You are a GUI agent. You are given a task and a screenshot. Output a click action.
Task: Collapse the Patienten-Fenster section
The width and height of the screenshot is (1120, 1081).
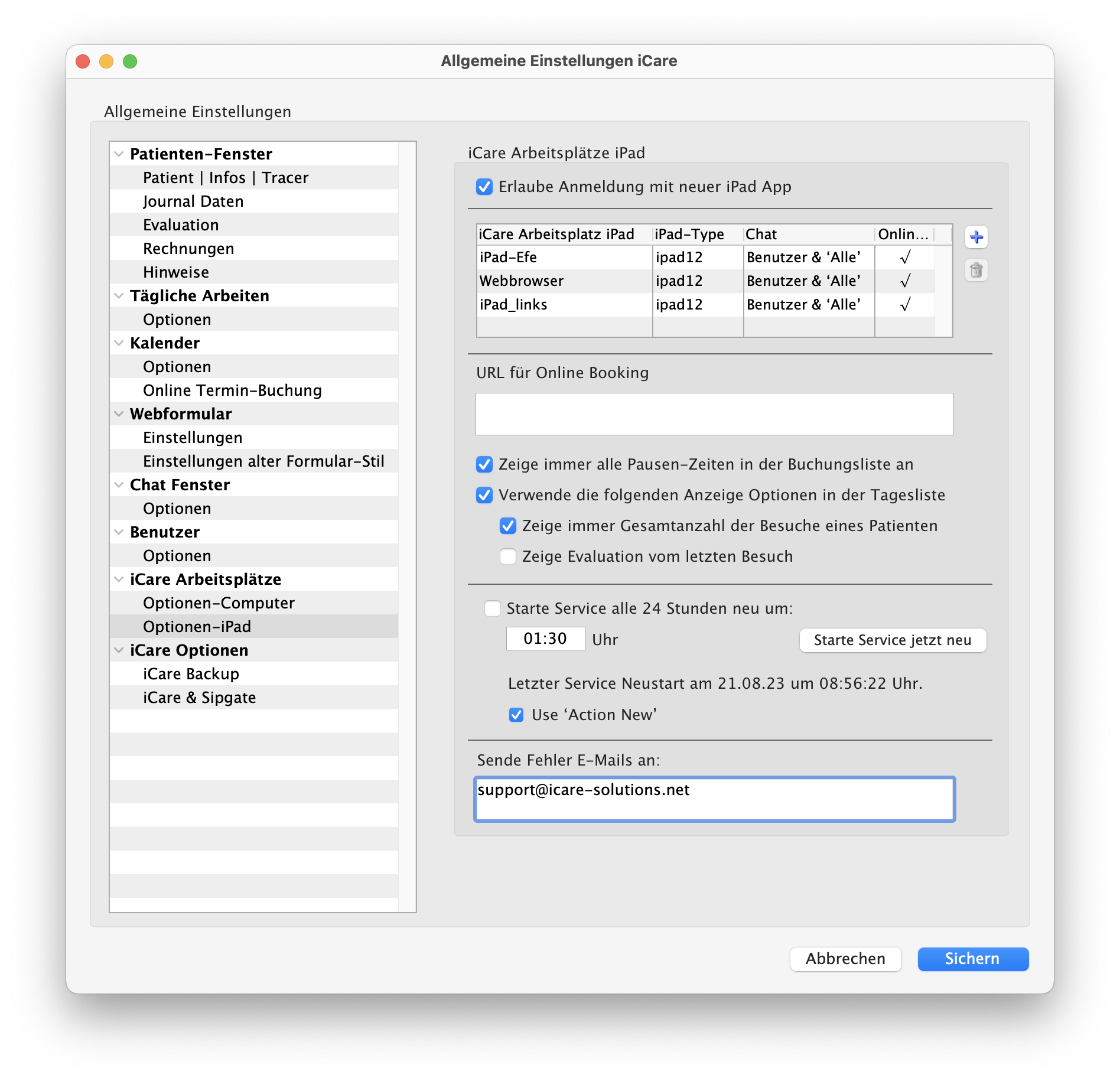click(119, 154)
